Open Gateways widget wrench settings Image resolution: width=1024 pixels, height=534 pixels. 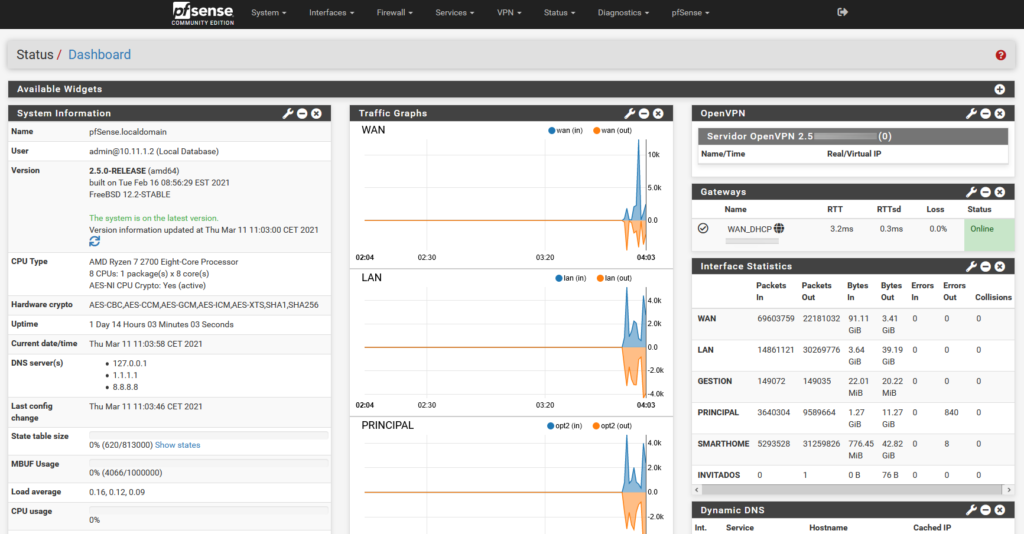(x=971, y=192)
